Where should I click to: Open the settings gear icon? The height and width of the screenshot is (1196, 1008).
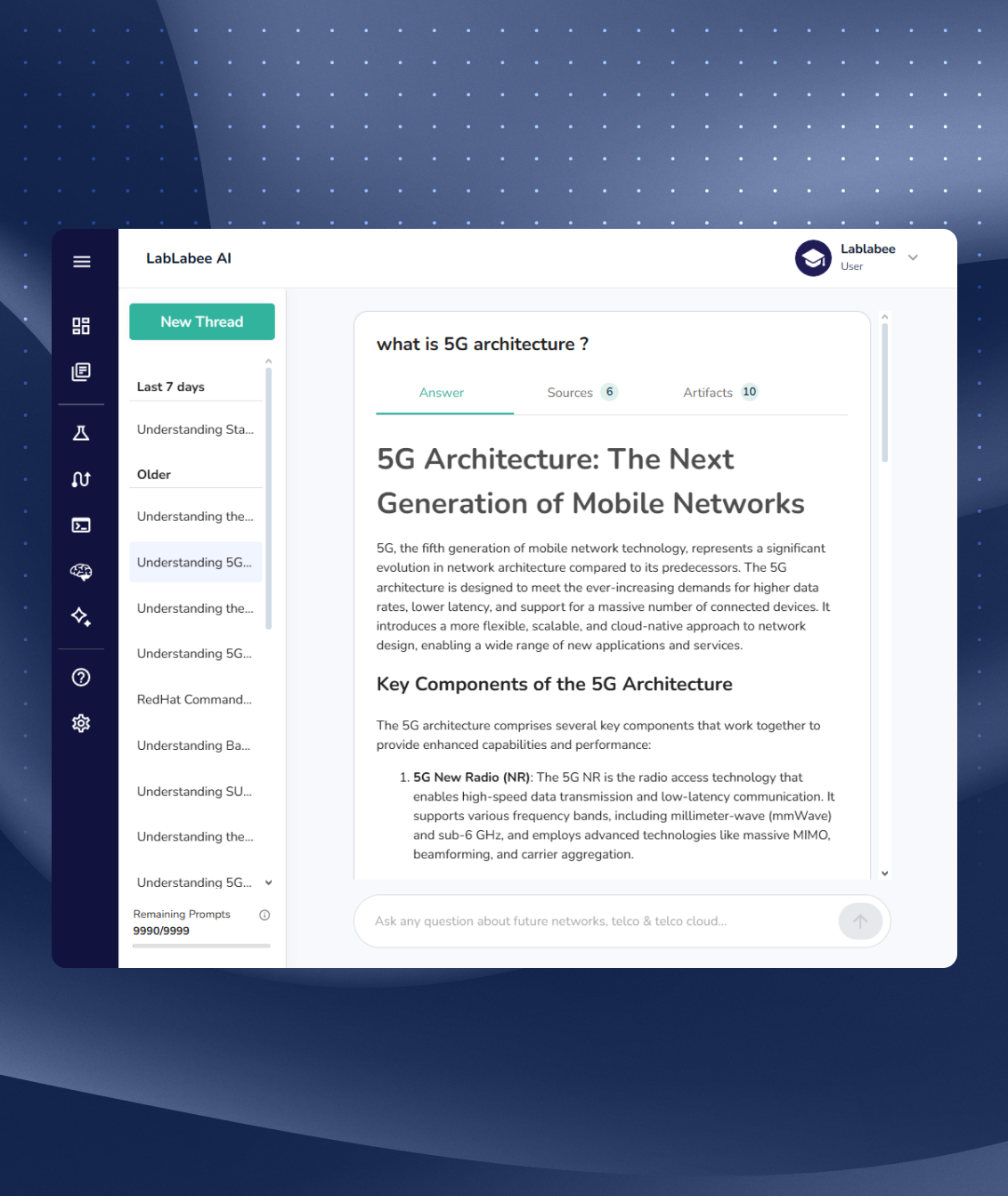click(x=81, y=723)
